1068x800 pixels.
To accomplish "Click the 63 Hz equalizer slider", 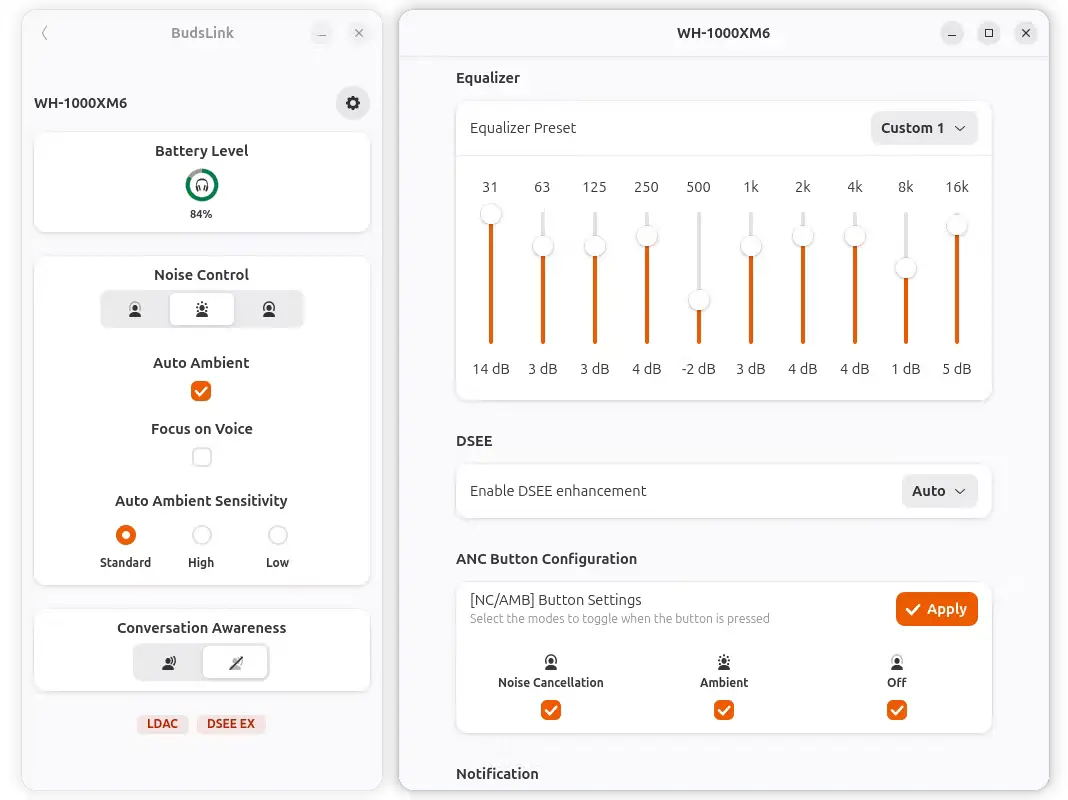I will coord(543,278).
